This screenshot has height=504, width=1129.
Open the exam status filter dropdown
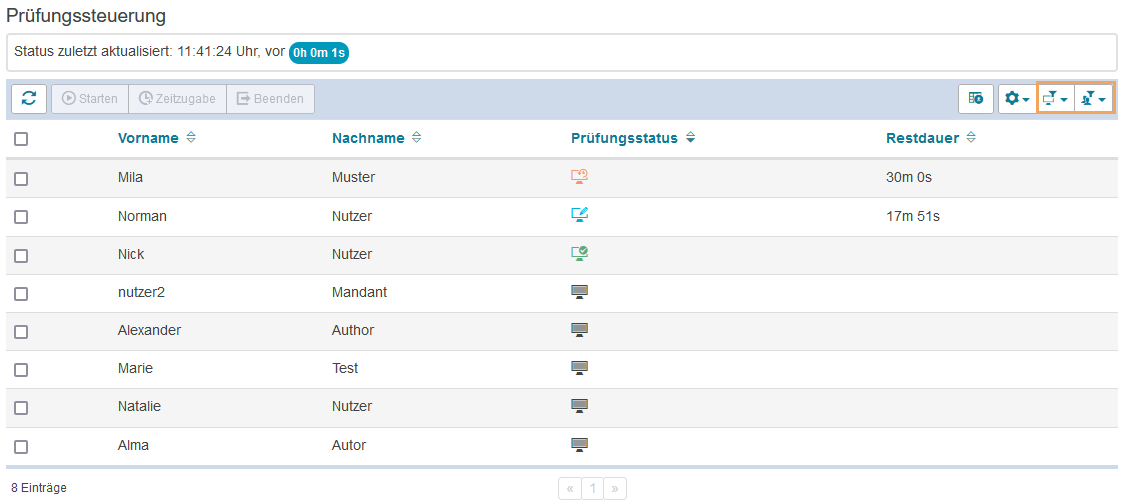pos(1056,99)
